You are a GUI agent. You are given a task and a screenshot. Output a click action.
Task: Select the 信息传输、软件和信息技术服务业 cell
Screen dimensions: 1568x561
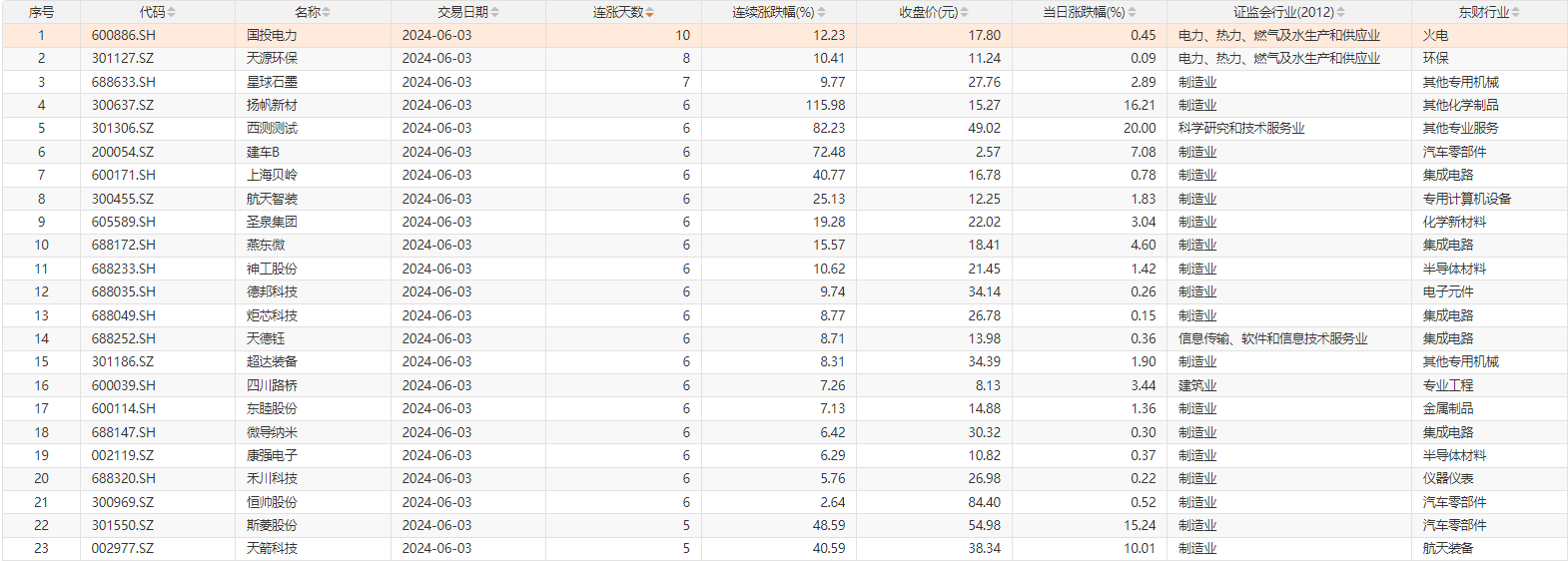click(x=1288, y=338)
